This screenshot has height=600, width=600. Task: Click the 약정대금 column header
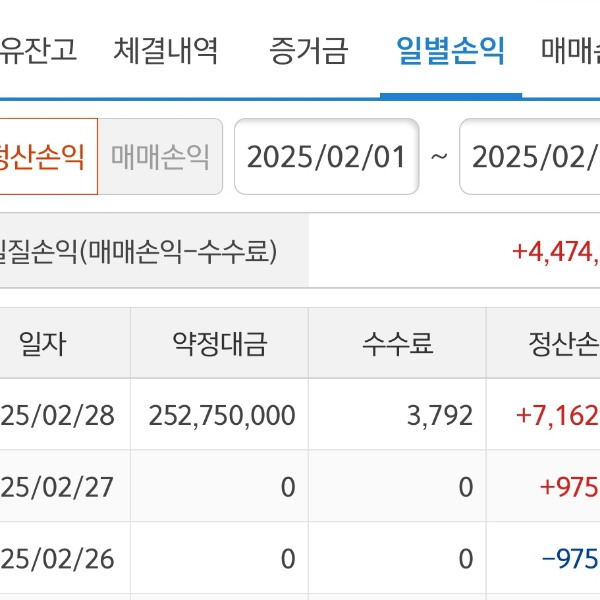click(220, 345)
